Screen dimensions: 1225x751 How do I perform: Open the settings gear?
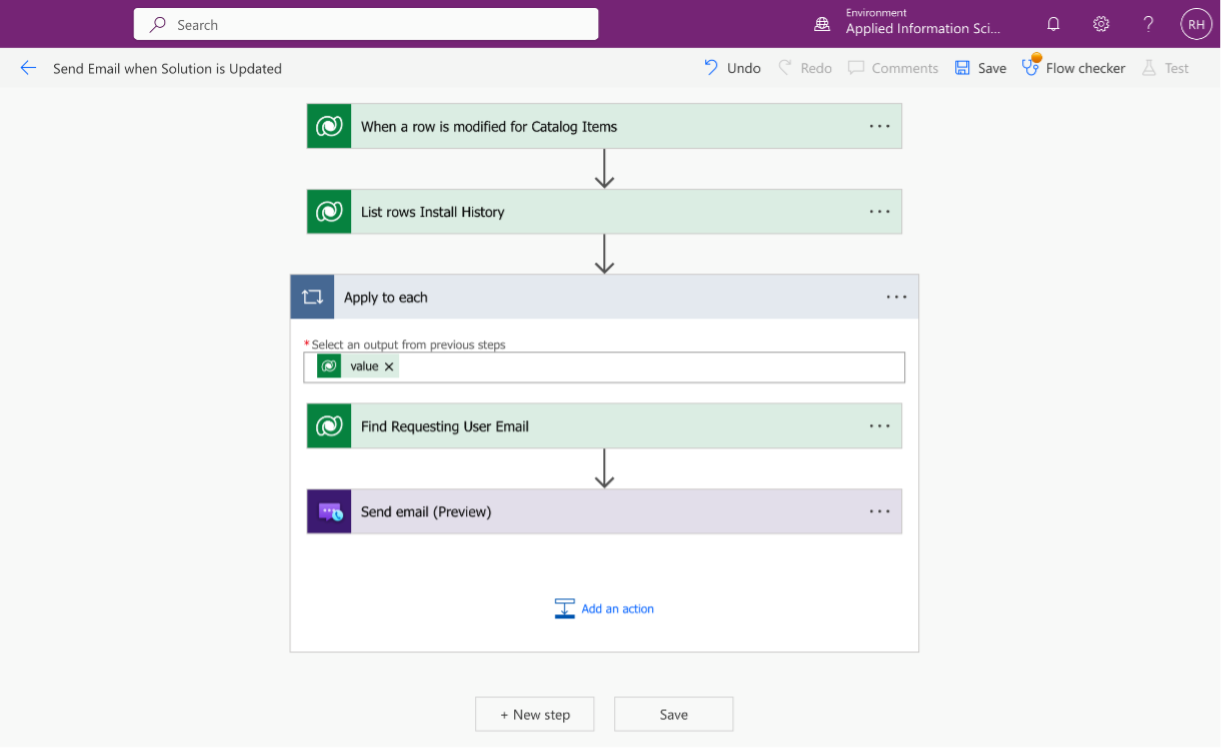[1101, 23]
